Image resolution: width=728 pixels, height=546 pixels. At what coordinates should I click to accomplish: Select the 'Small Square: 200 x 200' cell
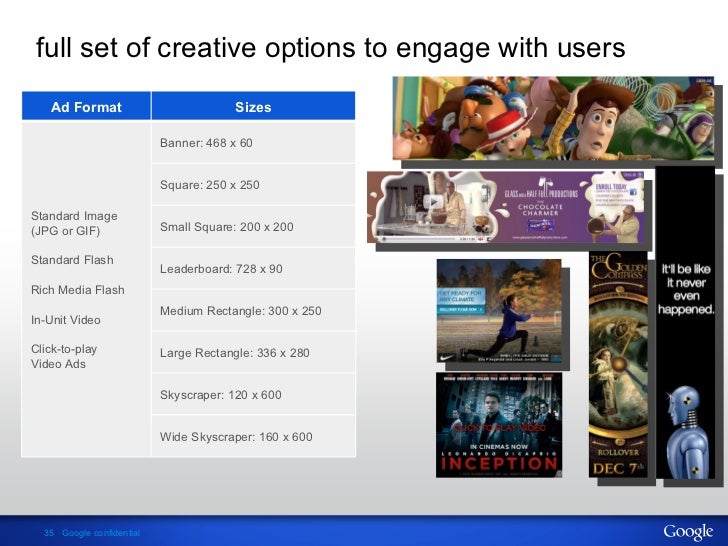click(x=253, y=226)
